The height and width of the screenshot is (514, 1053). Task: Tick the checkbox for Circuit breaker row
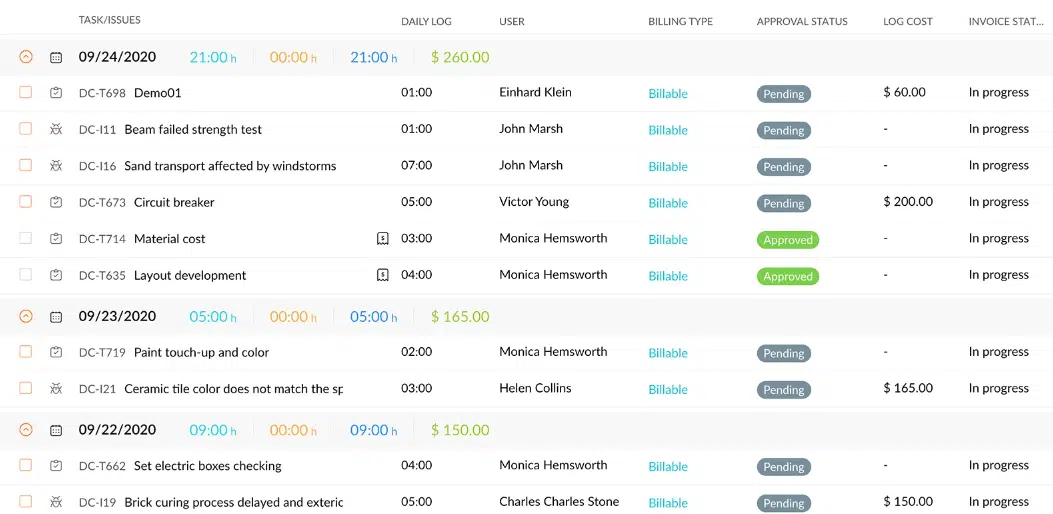pos(26,202)
